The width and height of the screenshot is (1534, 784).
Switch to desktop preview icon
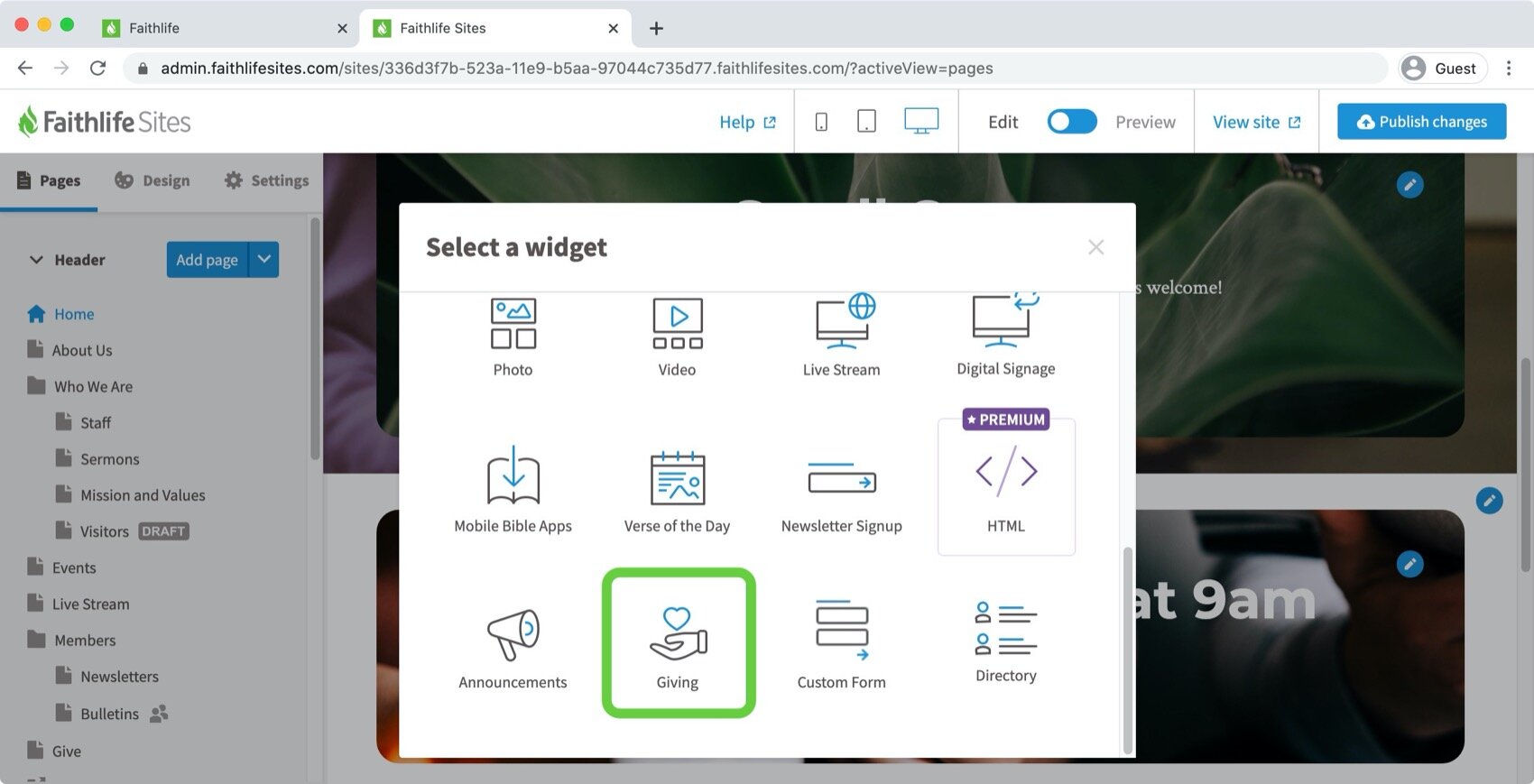tap(921, 121)
